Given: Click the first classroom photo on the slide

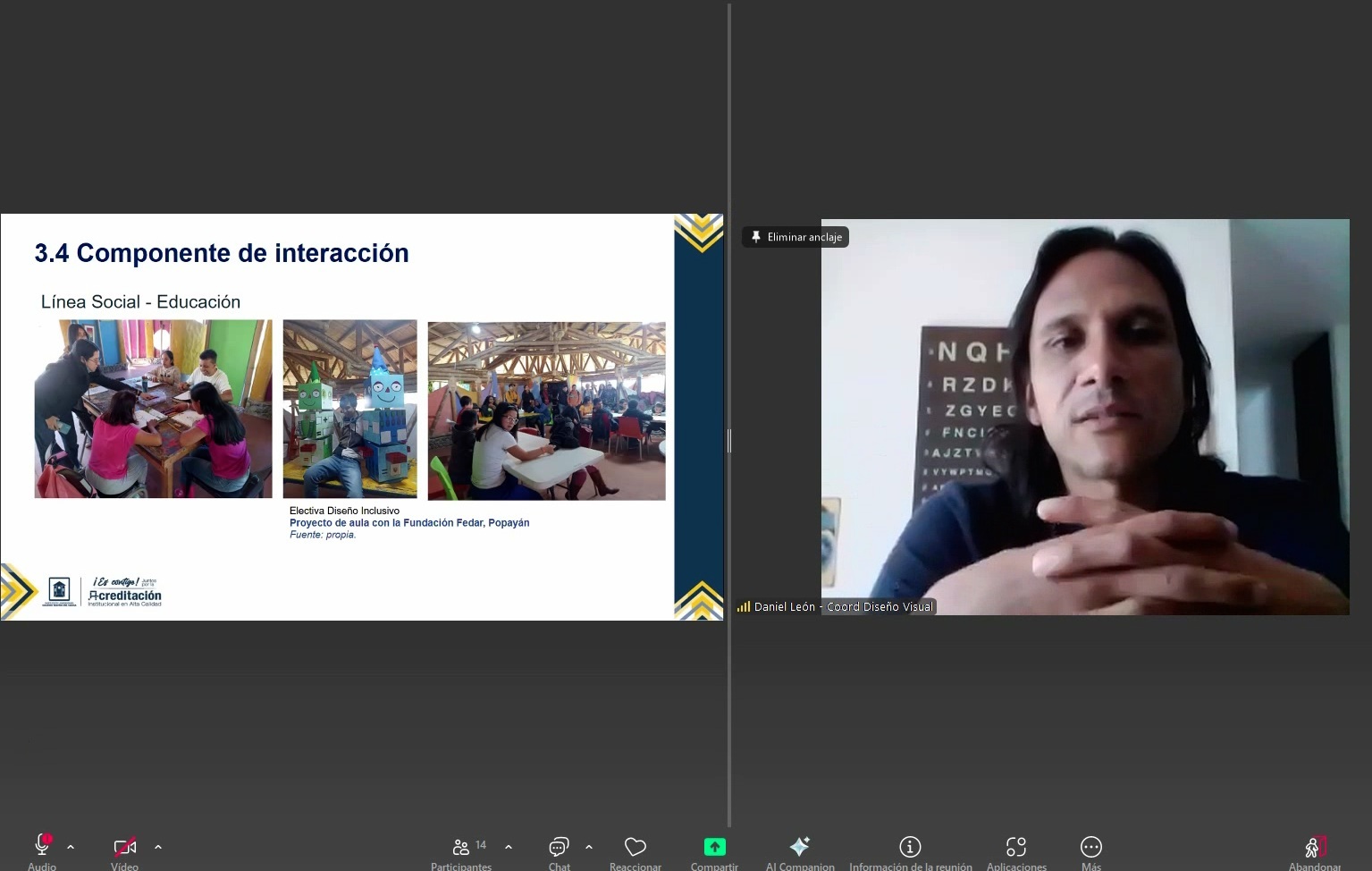Looking at the screenshot, I should (153, 409).
